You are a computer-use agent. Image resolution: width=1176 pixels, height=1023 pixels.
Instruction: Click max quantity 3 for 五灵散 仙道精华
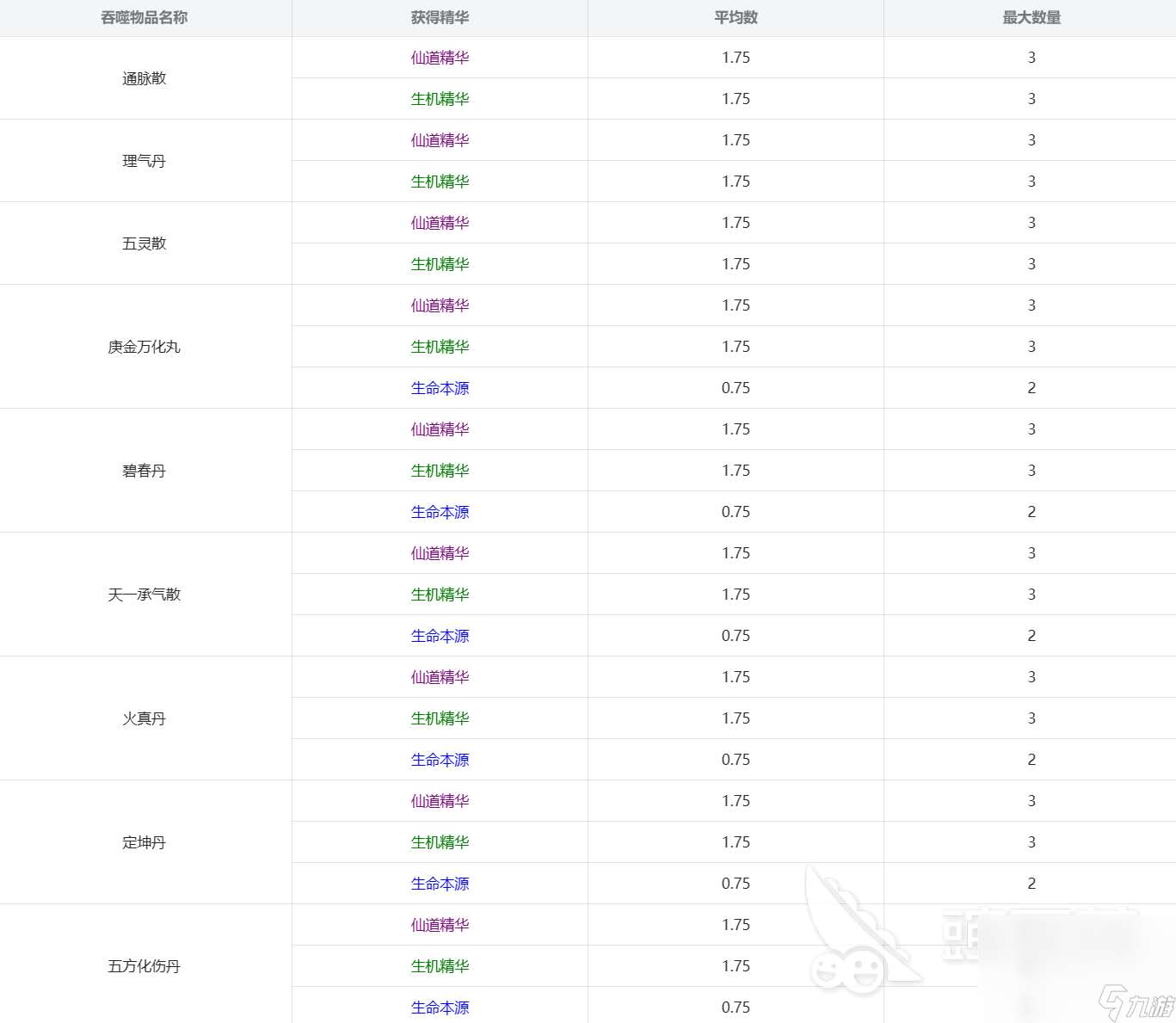1031,223
